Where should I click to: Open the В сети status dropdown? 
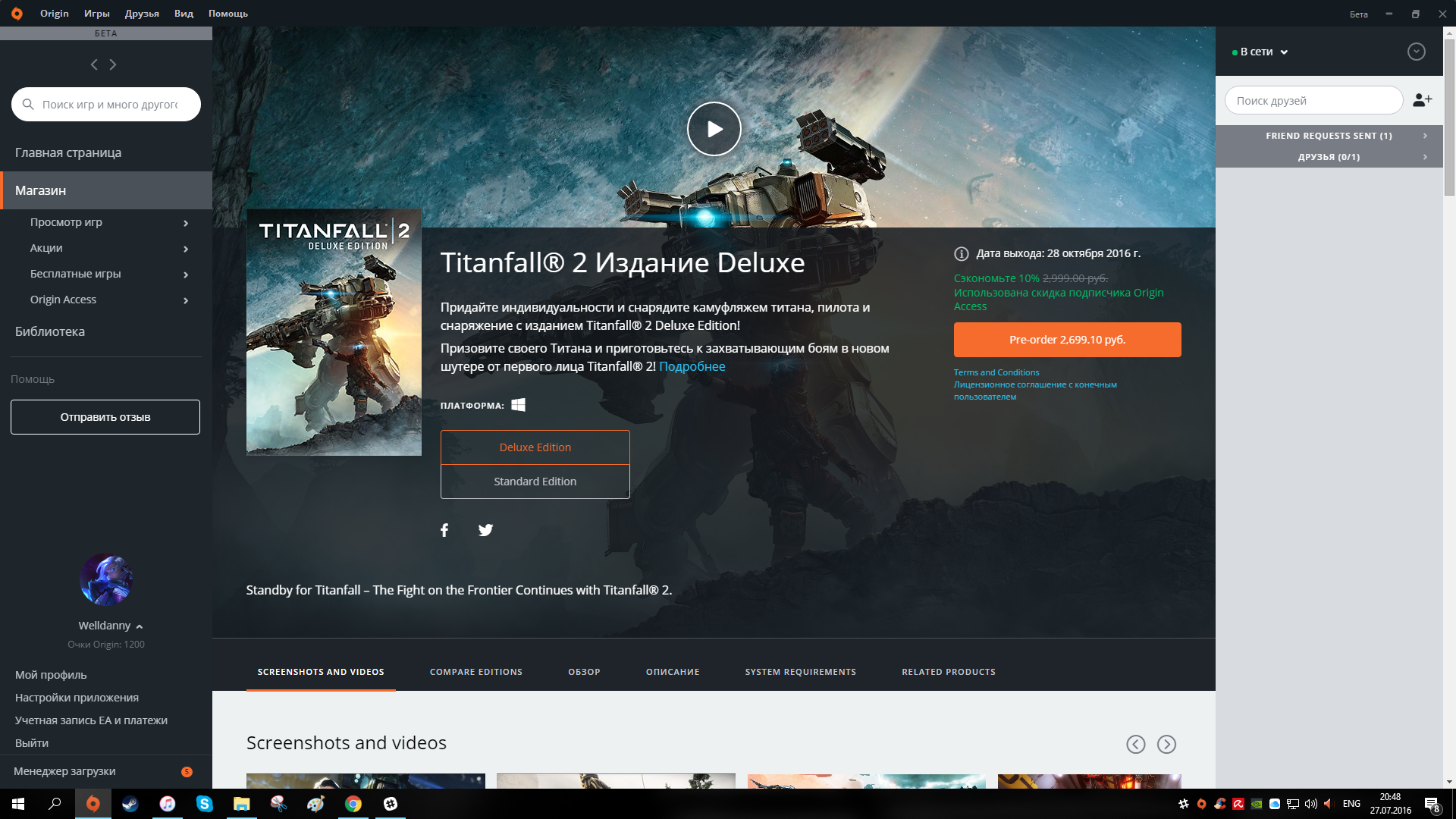pos(1260,52)
